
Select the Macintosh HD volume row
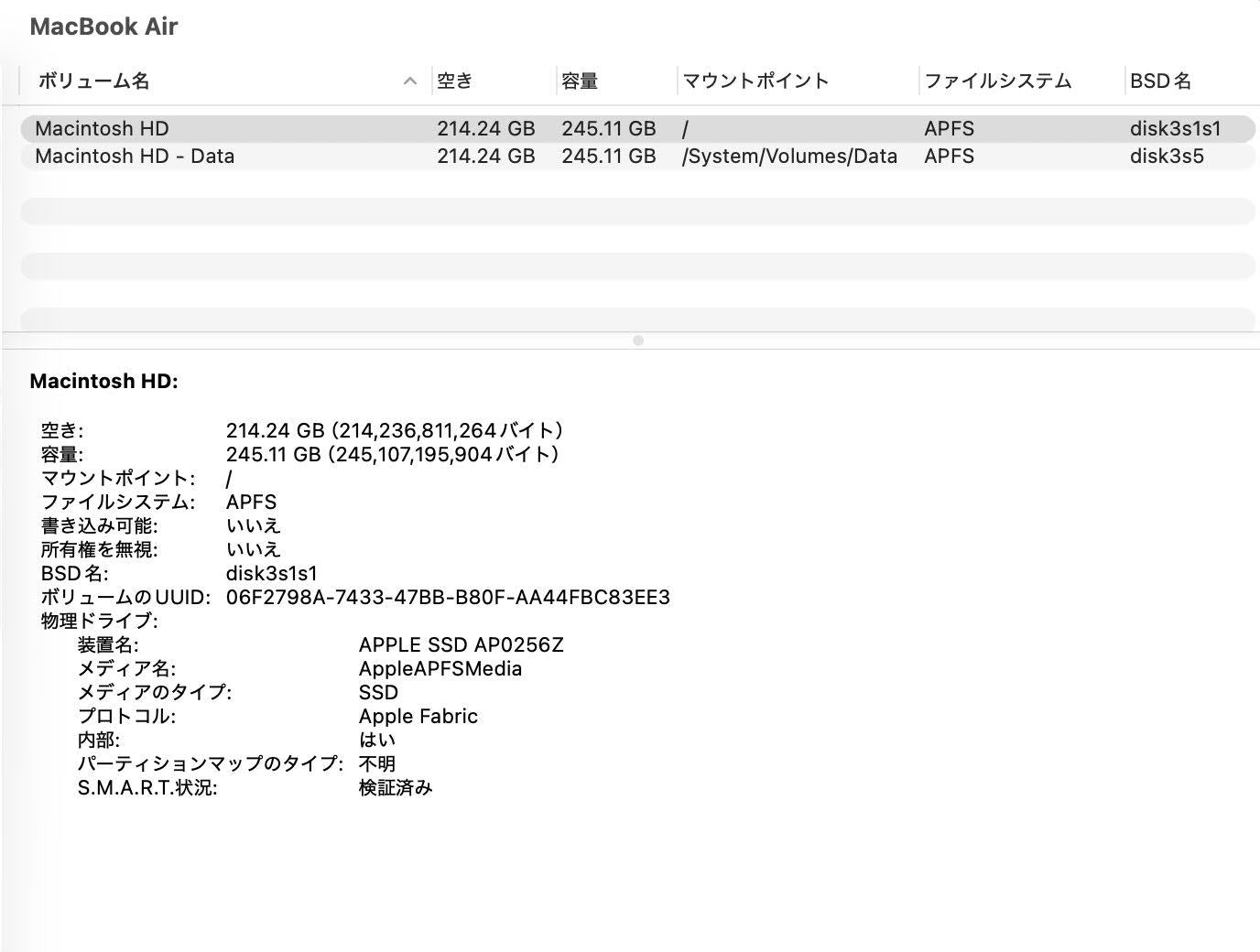pyautogui.click(x=637, y=129)
